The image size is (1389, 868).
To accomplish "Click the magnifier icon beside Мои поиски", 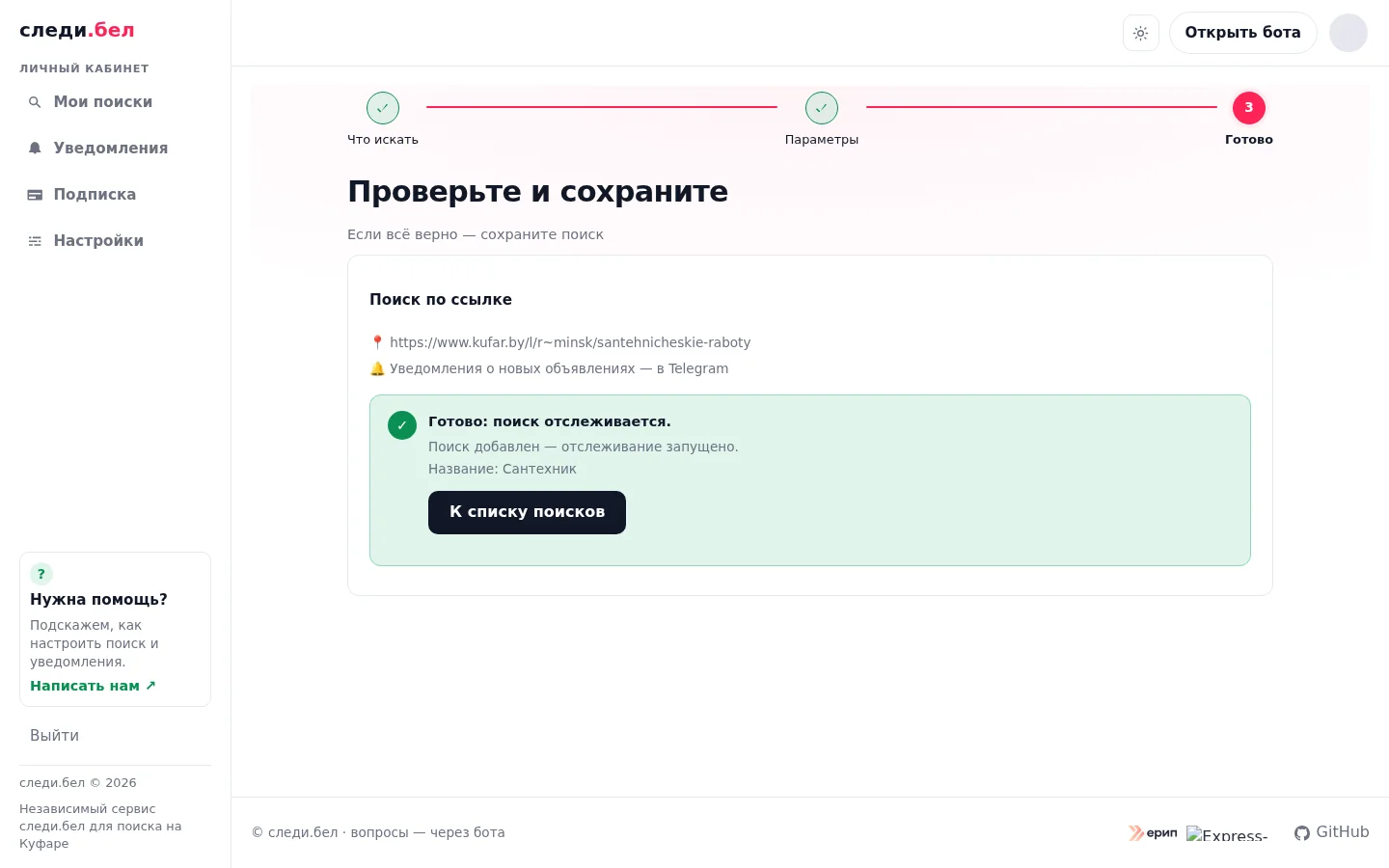I will [x=35, y=102].
